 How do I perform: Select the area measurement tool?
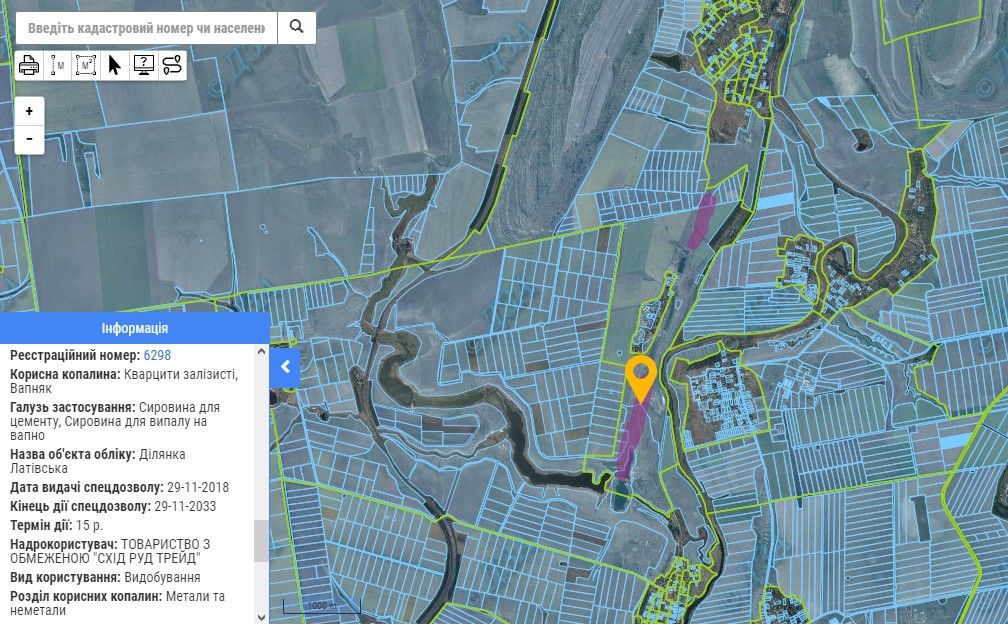point(86,66)
